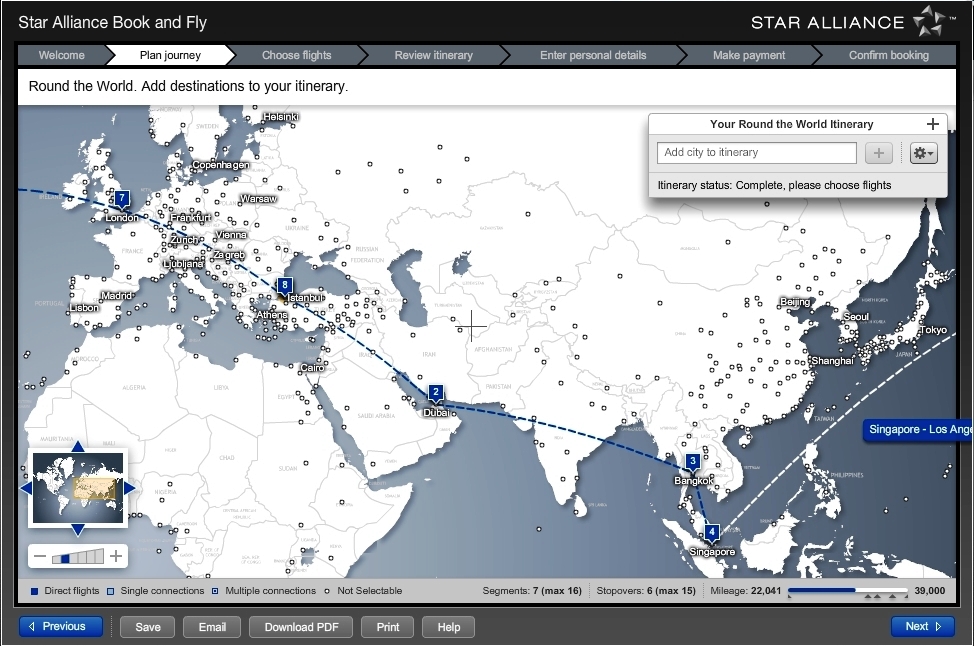Click the Help button
This screenshot has height=646, width=974.
point(448,627)
